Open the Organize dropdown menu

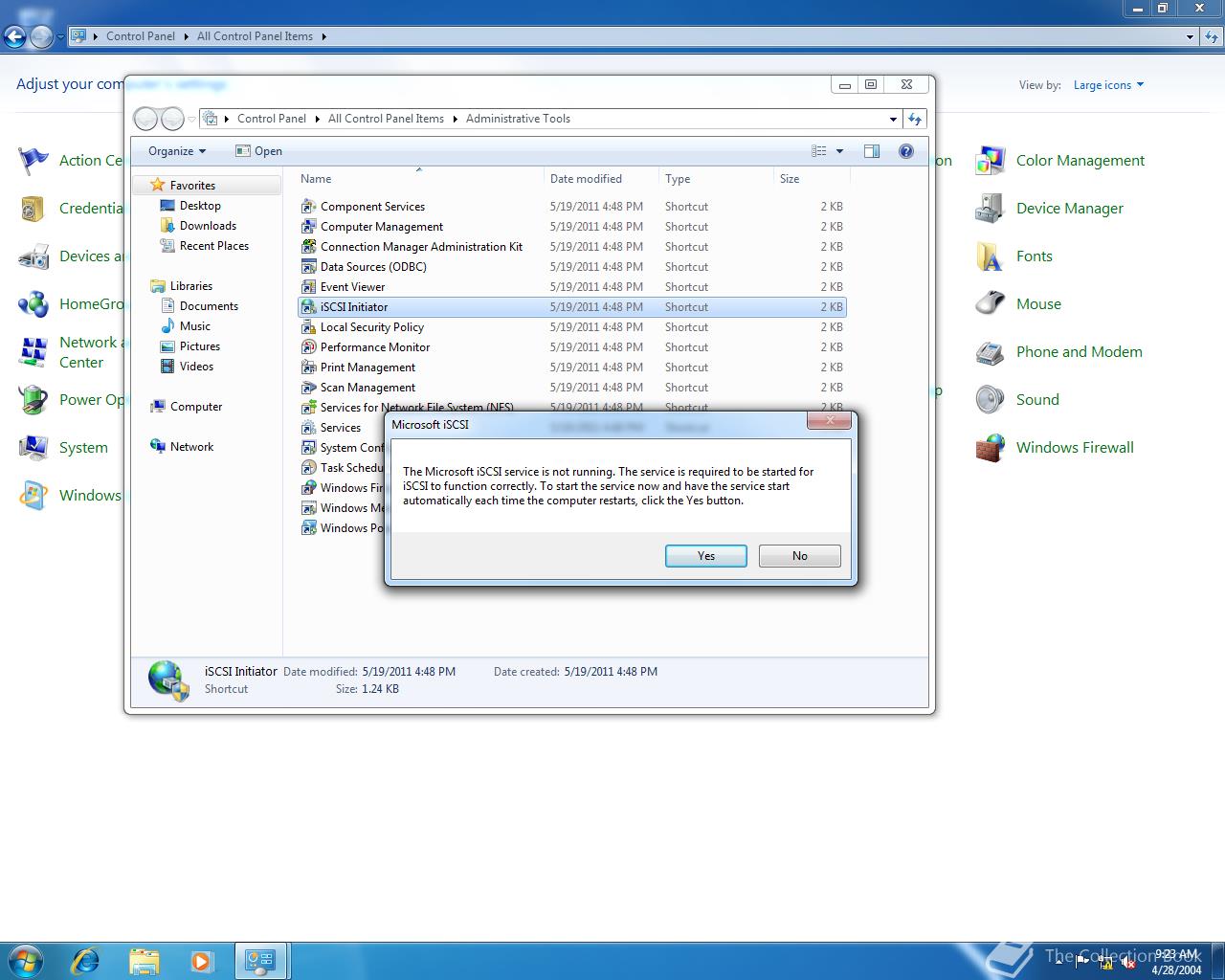point(177,151)
